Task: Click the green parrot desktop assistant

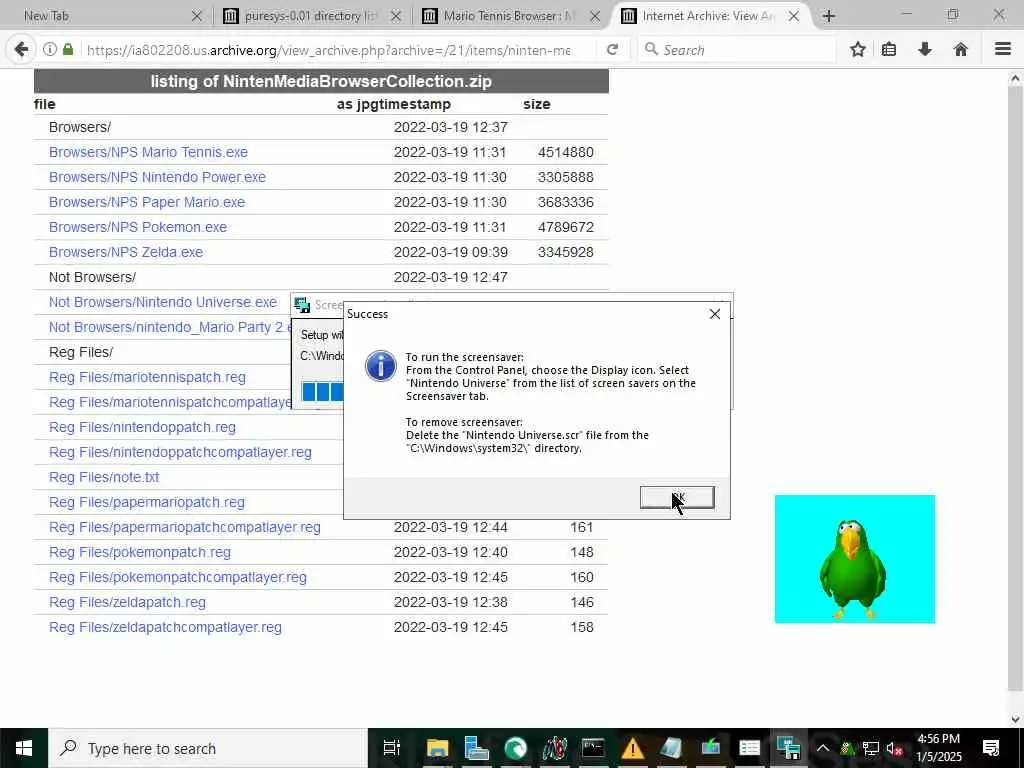Action: coord(852,567)
